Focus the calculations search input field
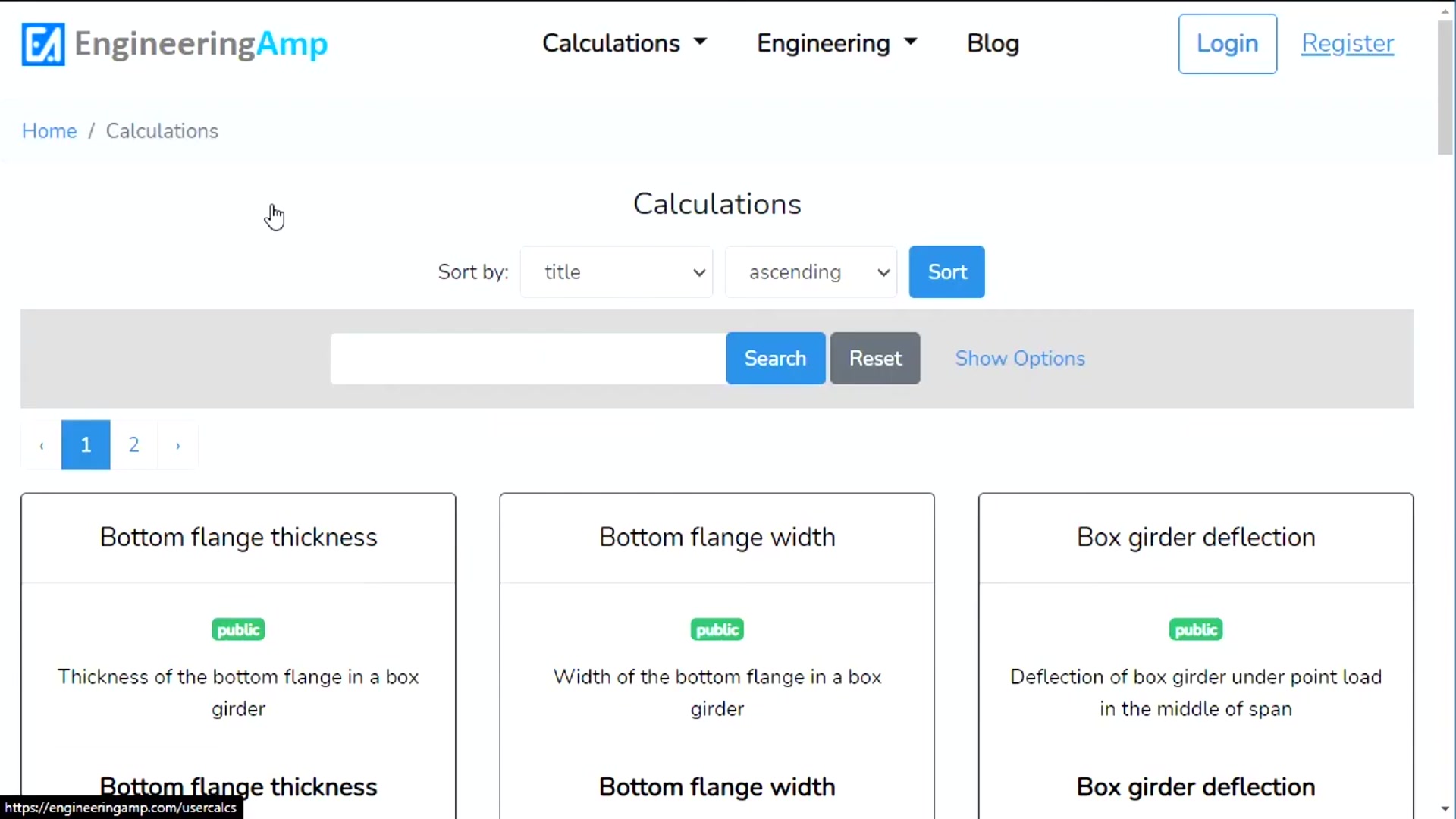The image size is (1456, 819). coord(528,359)
